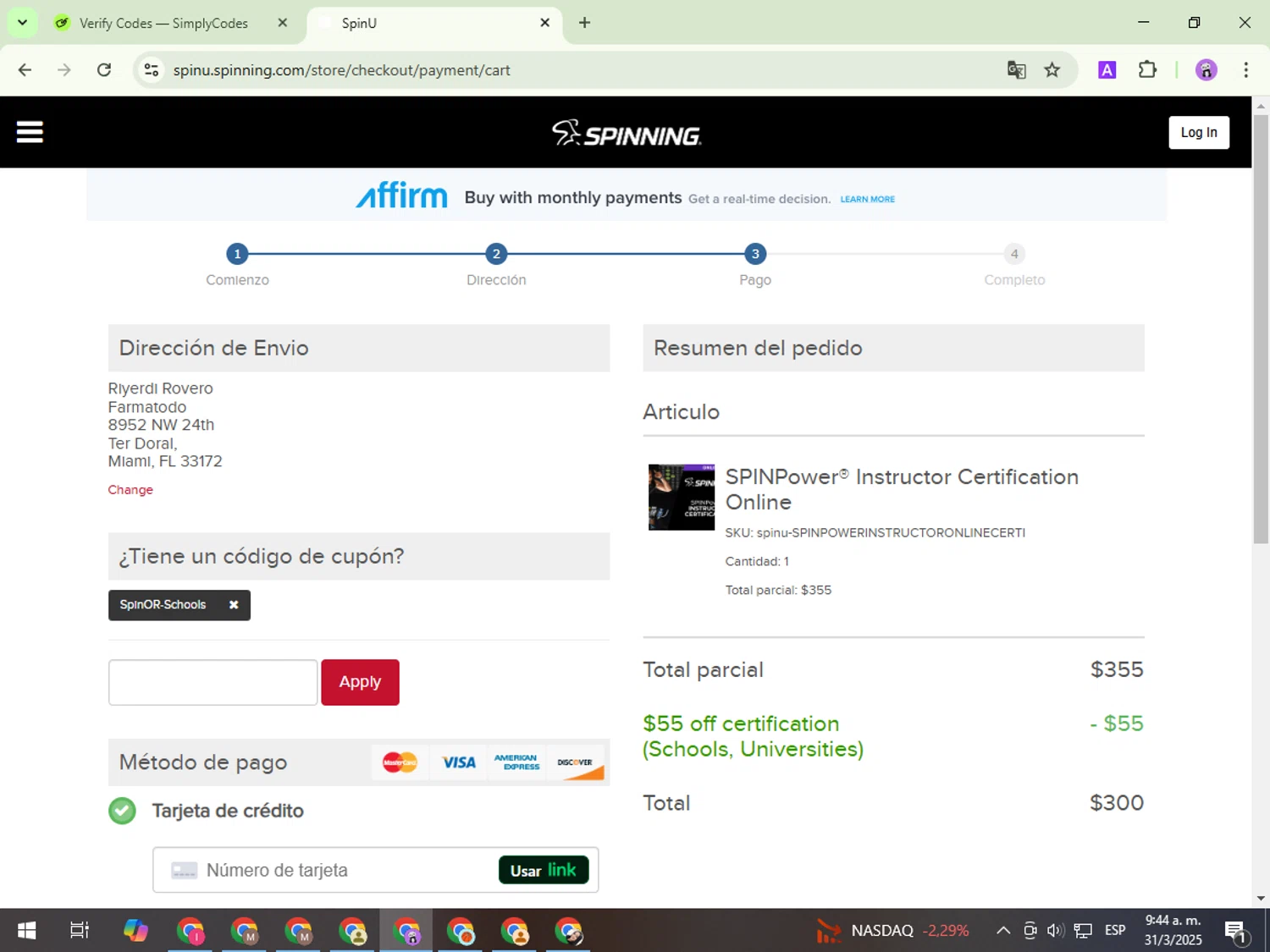Close the SpinU tab
Viewport: 1270px width, 952px height.
(x=545, y=23)
